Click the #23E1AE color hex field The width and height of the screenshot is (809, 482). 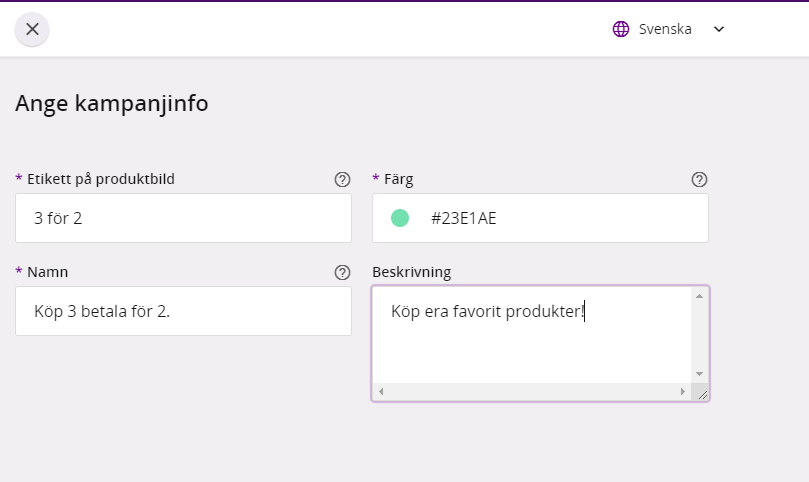point(540,218)
